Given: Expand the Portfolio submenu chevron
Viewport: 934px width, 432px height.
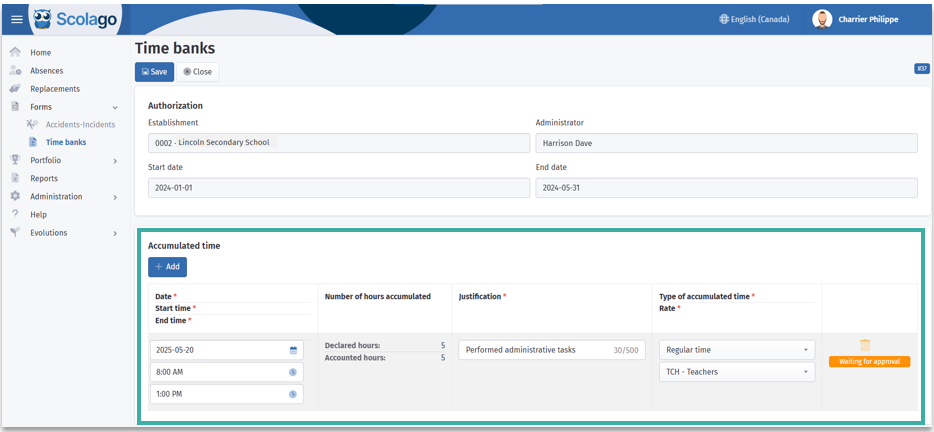Looking at the screenshot, I should pyautogui.click(x=115, y=161).
